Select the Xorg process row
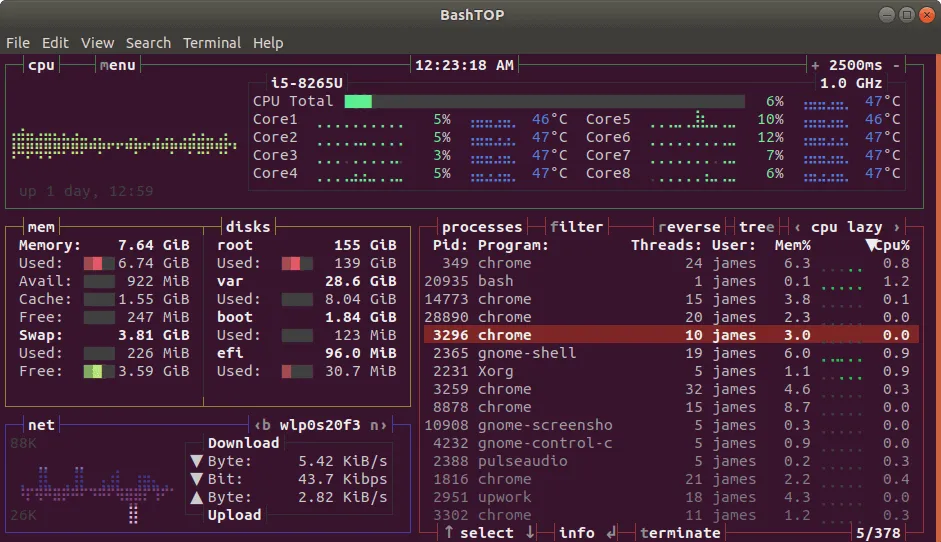The image size is (941, 542). click(x=671, y=371)
